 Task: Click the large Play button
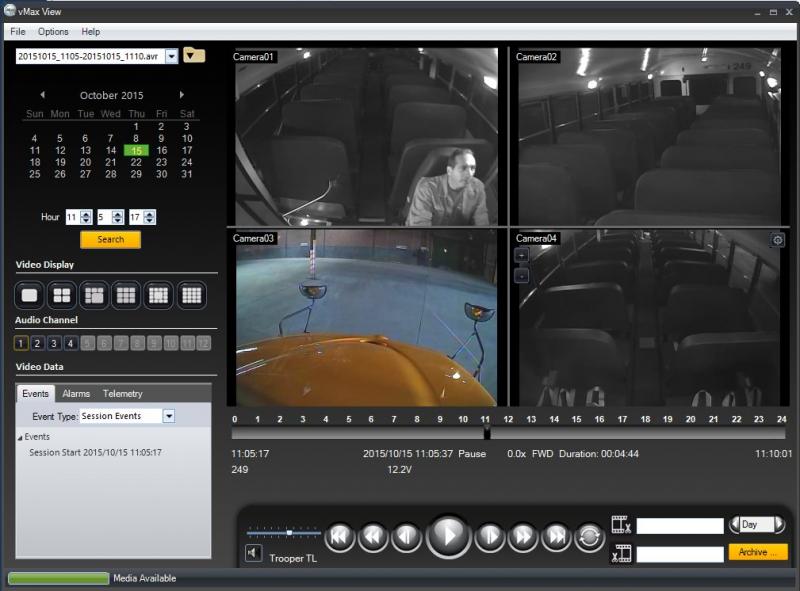(x=448, y=537)
